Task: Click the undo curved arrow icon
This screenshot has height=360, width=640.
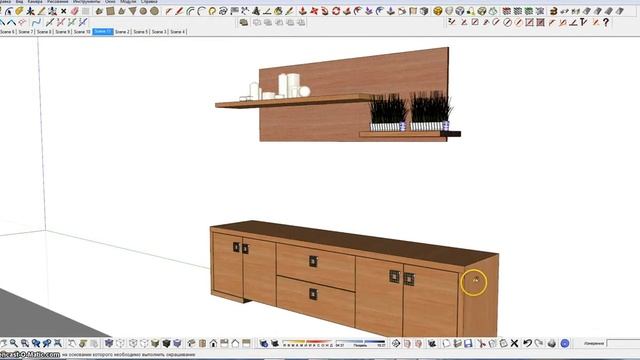Action: 527,343
